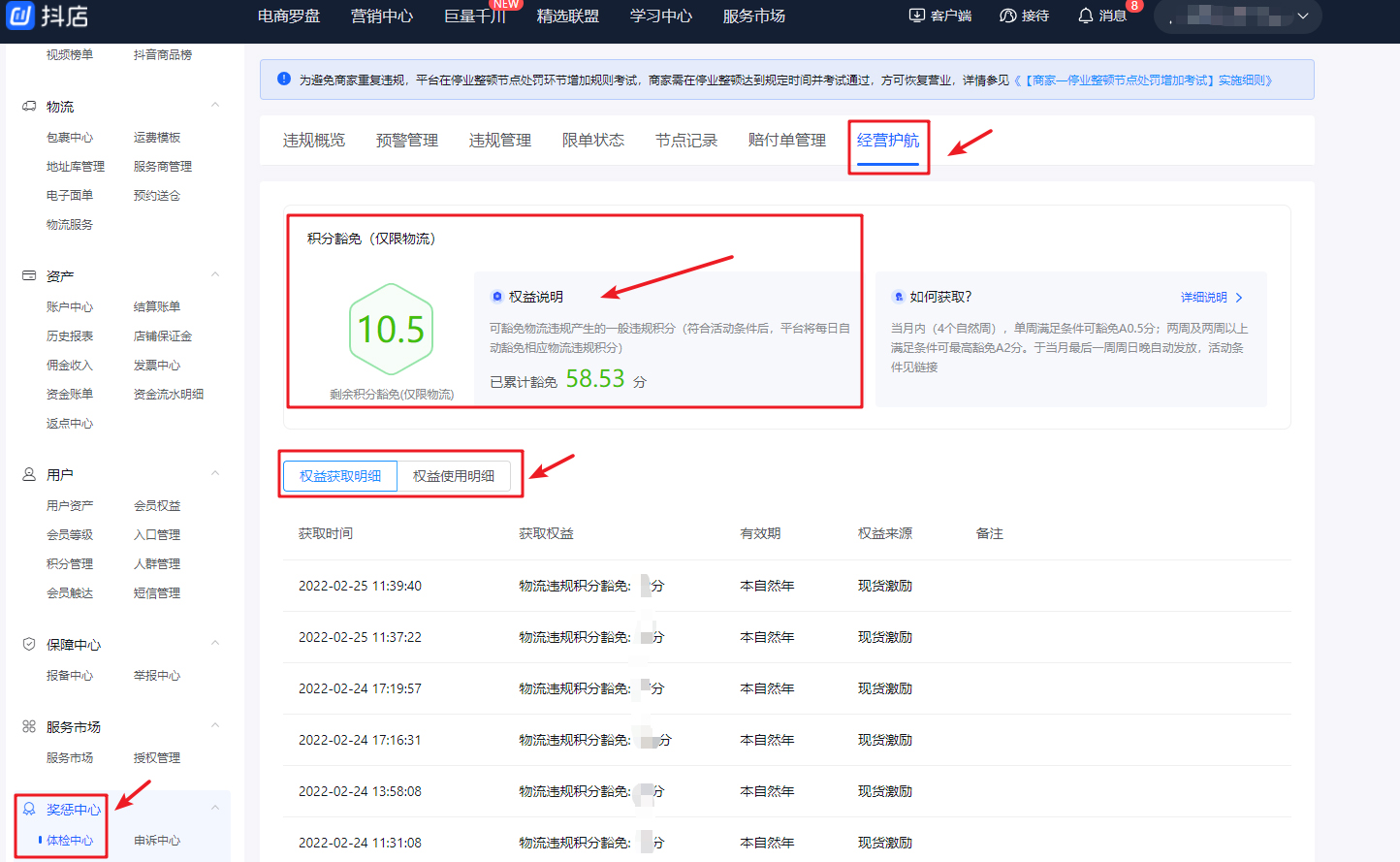Click the 2022-02-24 17:16:31 row timestamp
Screen dimensions: 1400x862
[360, 740]
